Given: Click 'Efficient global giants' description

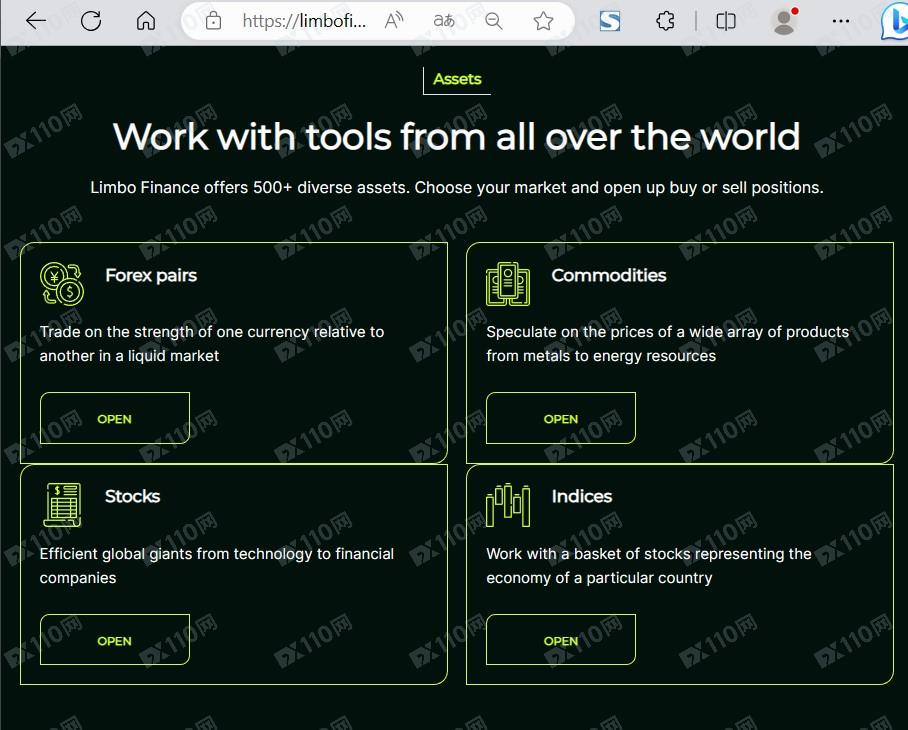Looking at the screenshot, I should tap(217, 566).
